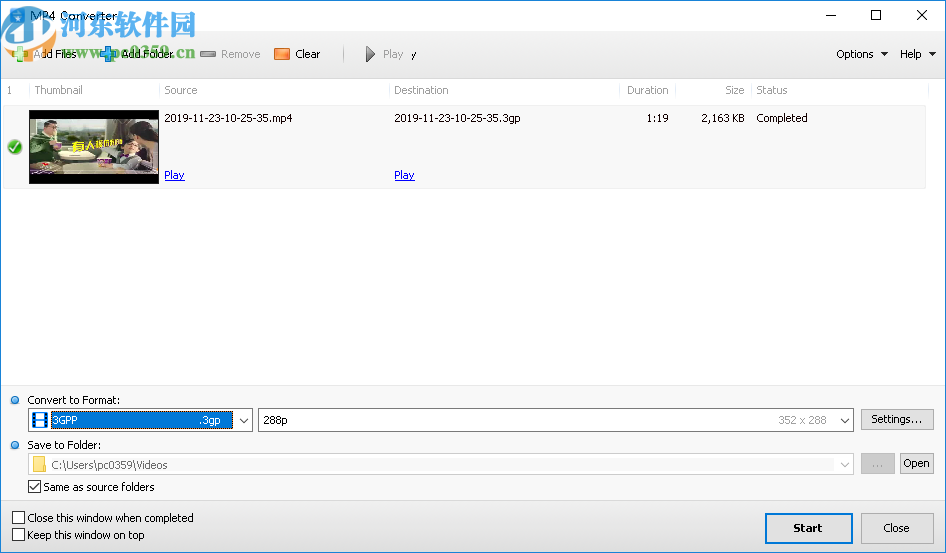Click the blue bullet beside Save to Folder
The height and width of the screenshot is (553, 946).
(15, 445)
